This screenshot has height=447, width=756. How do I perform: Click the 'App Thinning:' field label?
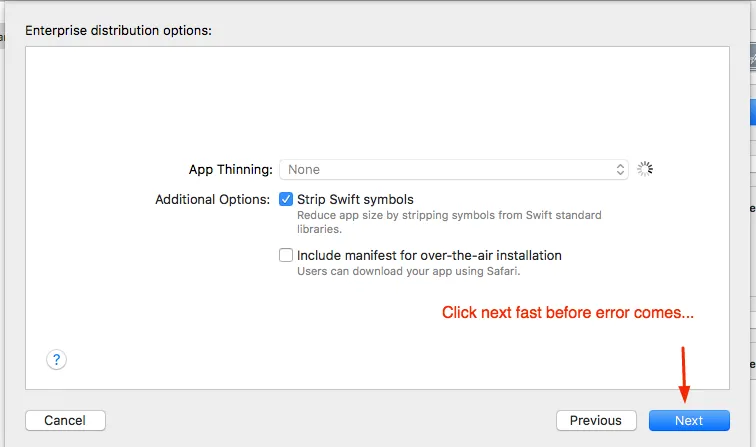[230, 170]
